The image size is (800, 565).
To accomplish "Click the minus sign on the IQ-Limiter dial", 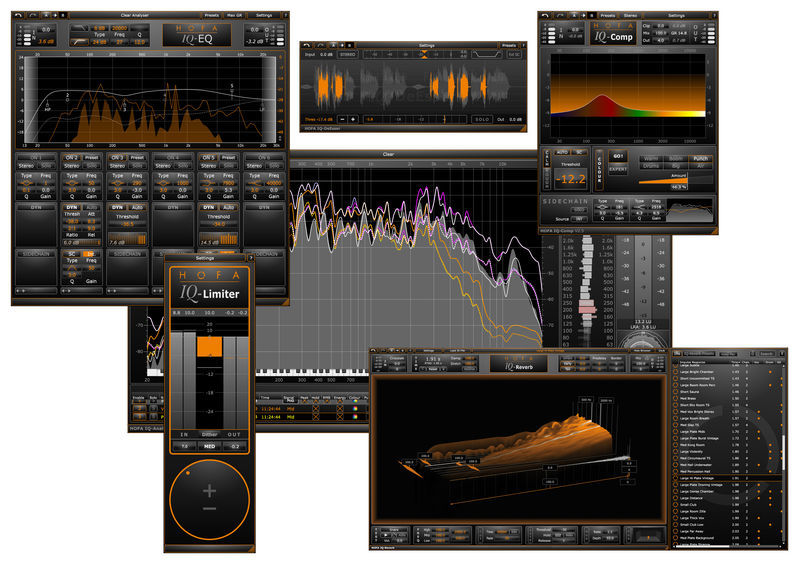I will click(x=209, y=509).
